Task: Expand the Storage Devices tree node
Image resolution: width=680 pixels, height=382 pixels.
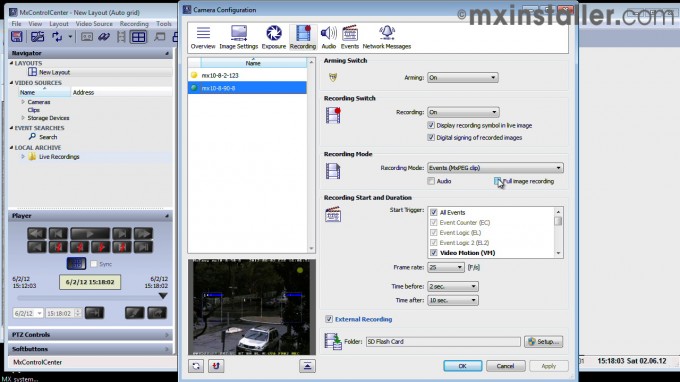Action: click(23, 118)
